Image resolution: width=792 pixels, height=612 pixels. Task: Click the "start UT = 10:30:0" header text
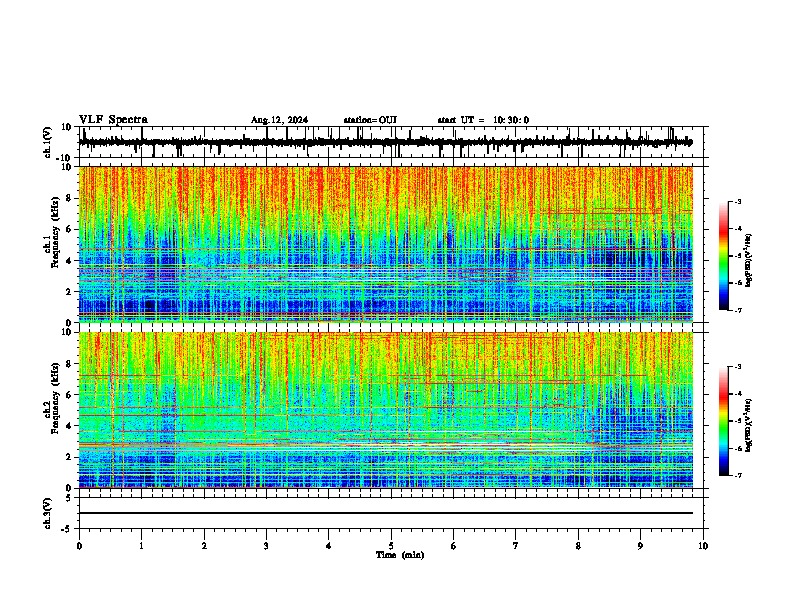(x=483, y=120)
